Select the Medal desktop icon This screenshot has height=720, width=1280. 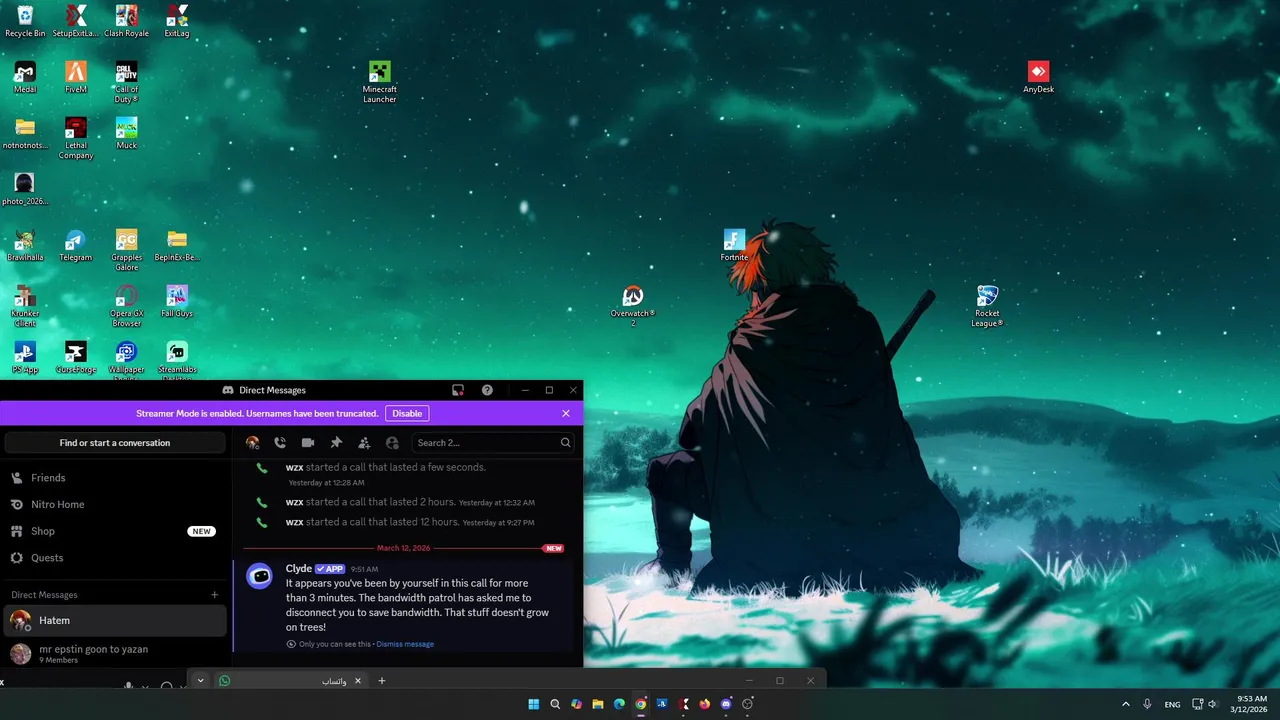[x=25, y=77]
